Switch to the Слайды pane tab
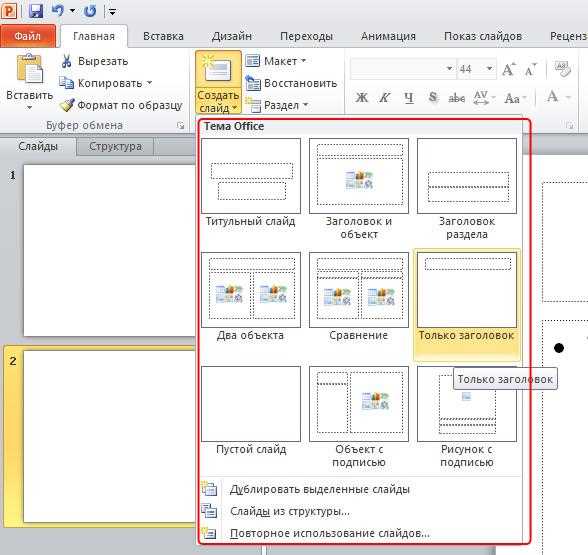The height and width of the screenshot is (555, 588). [x=38, y=146]
